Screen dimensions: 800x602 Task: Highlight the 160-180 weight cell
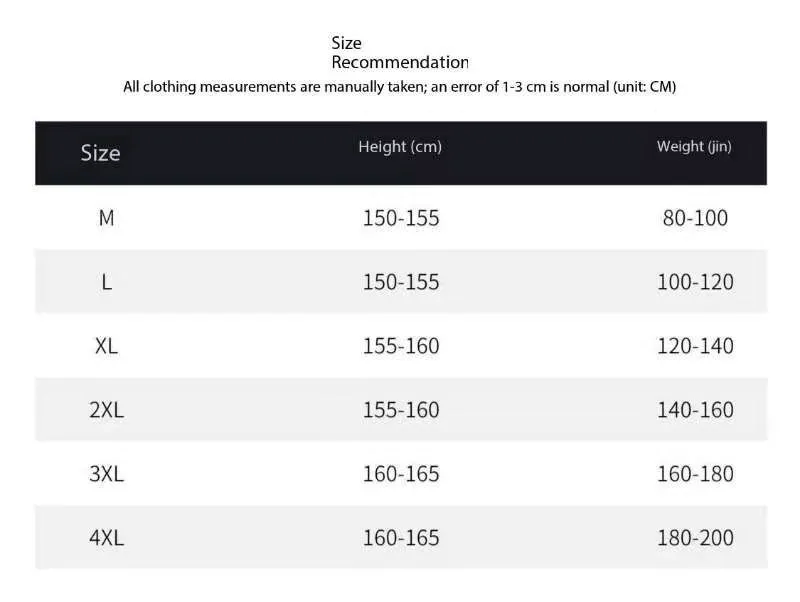click(x=695, y=474)
